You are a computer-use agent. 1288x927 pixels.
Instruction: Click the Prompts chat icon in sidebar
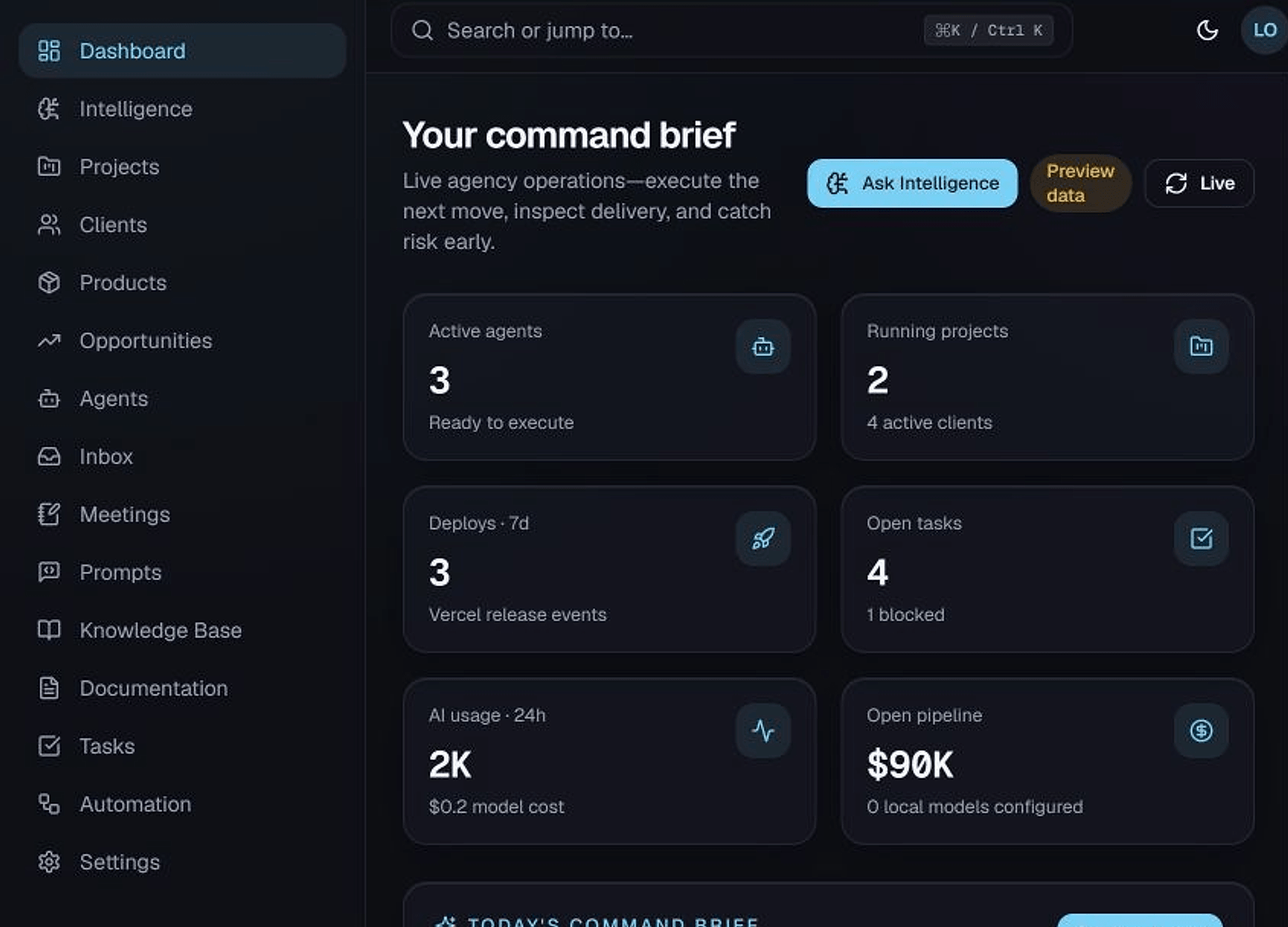coord(49,573)
